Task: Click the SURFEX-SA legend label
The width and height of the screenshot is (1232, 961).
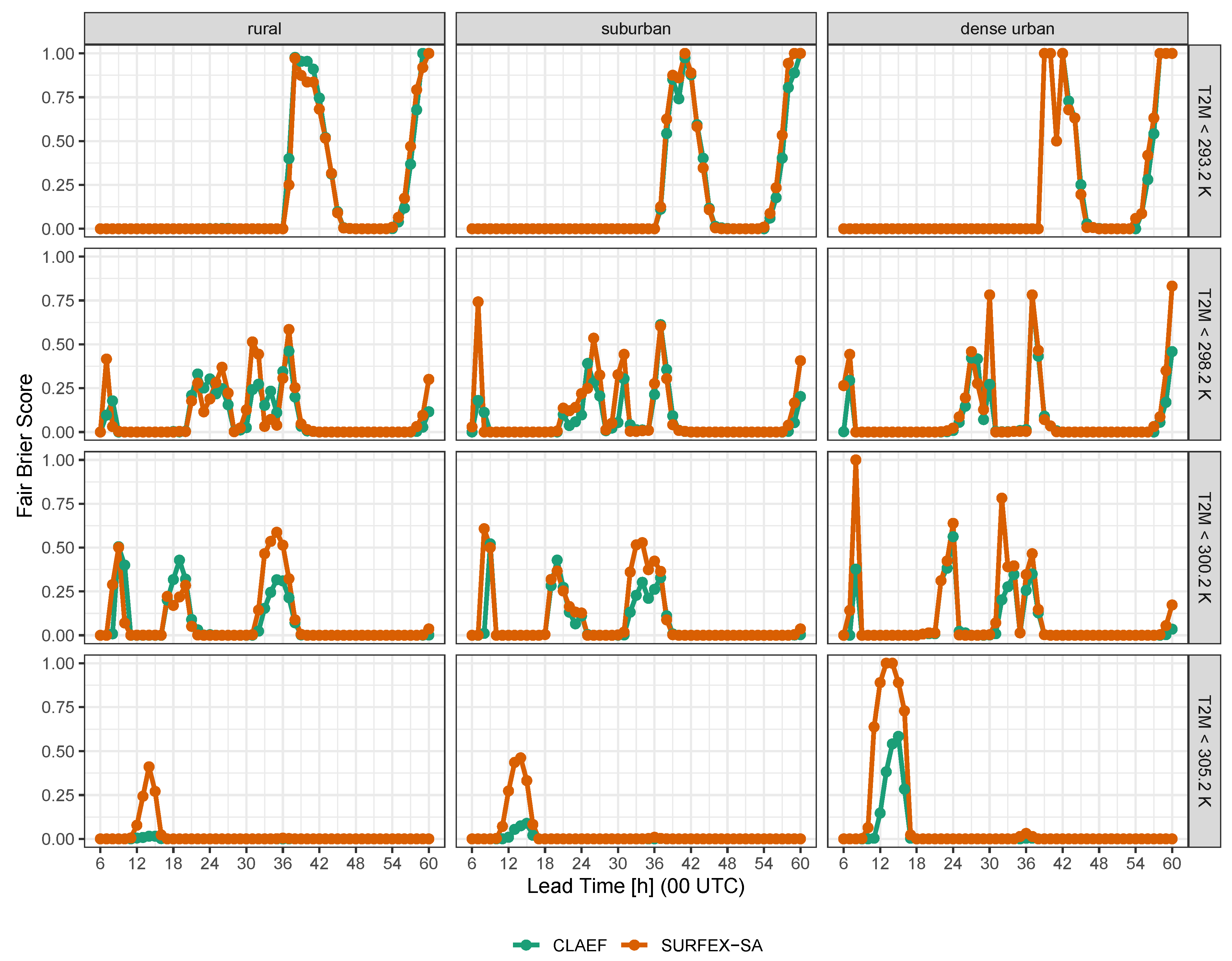Action: click(x=711, y=945)
